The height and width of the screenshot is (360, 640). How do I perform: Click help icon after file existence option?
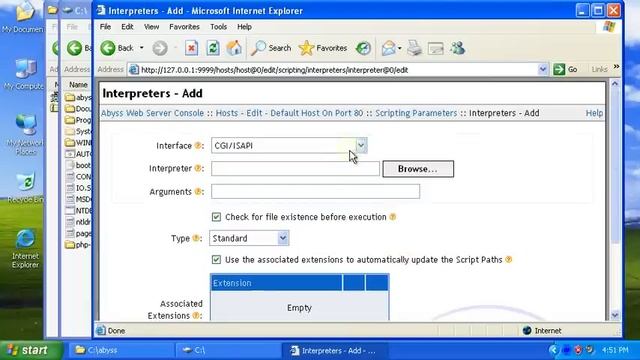tap(393, 217)
